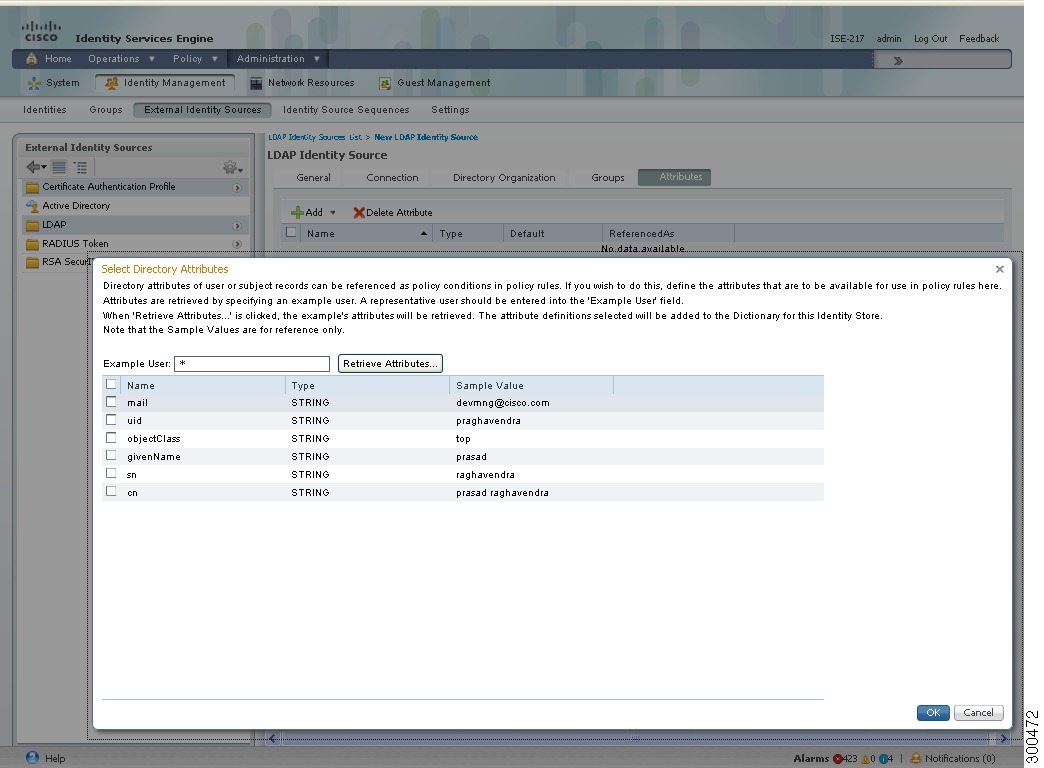Open the Administration dropdown menu

coord(278,59)
